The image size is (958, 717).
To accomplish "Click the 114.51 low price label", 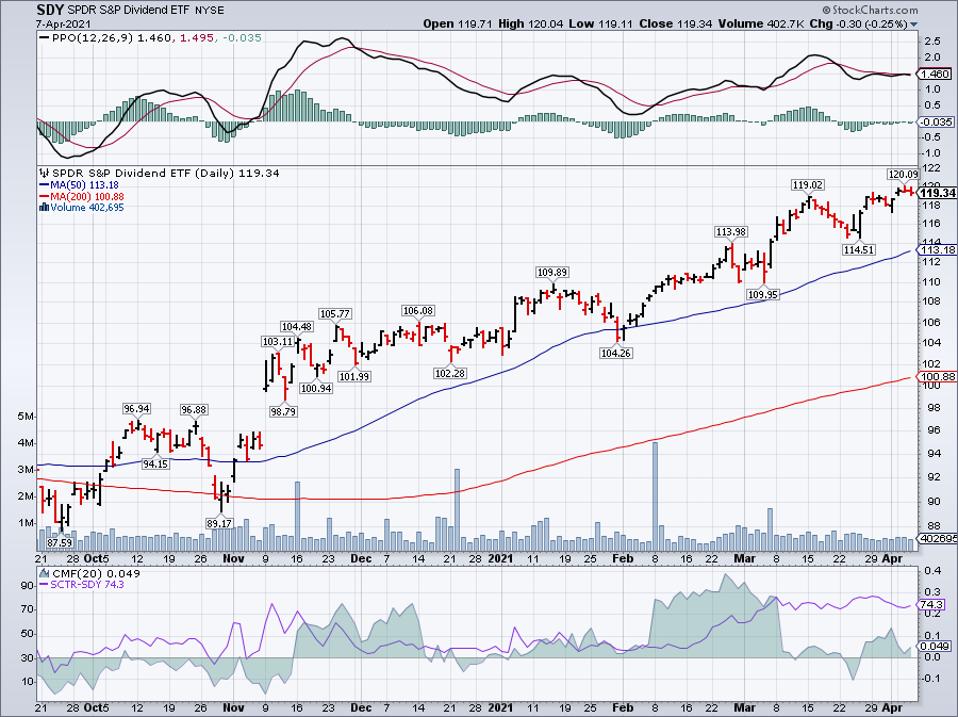I will 859,249.
